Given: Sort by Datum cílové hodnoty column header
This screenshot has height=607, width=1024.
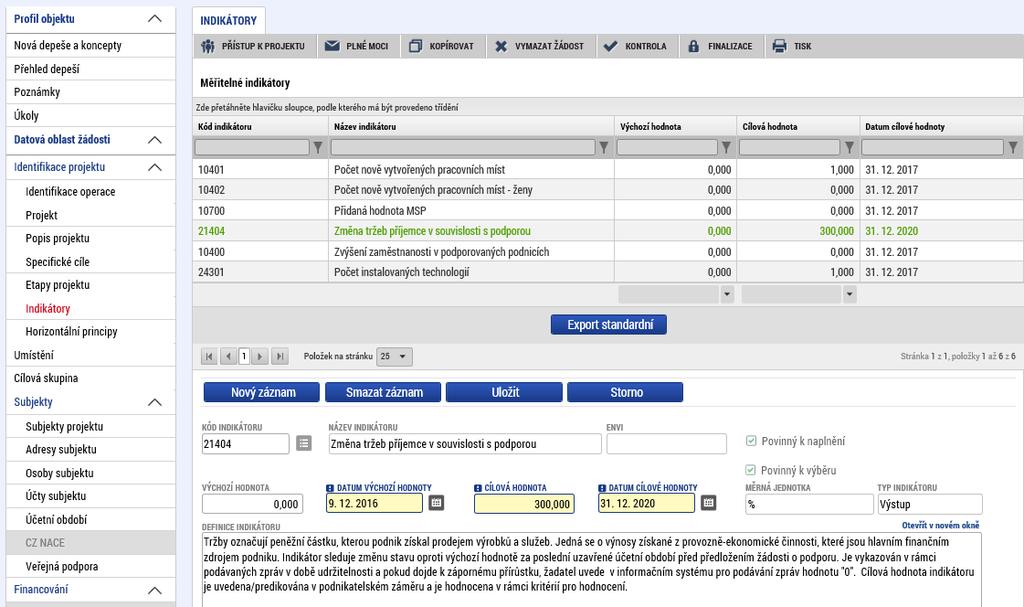Looking at the screenshot, I should coord(904,127).
